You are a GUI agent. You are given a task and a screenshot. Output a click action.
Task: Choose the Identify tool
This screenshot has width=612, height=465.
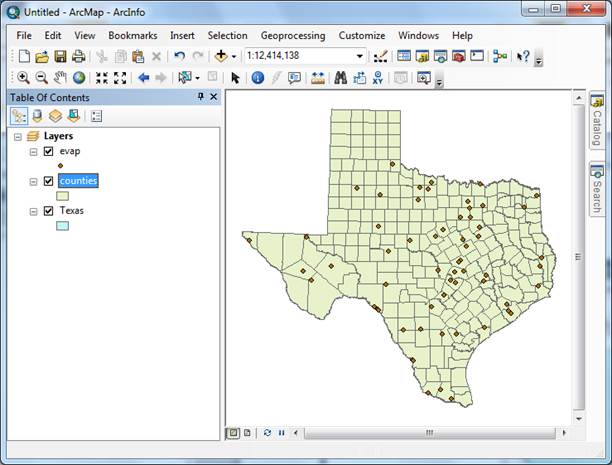click(257, 78)
